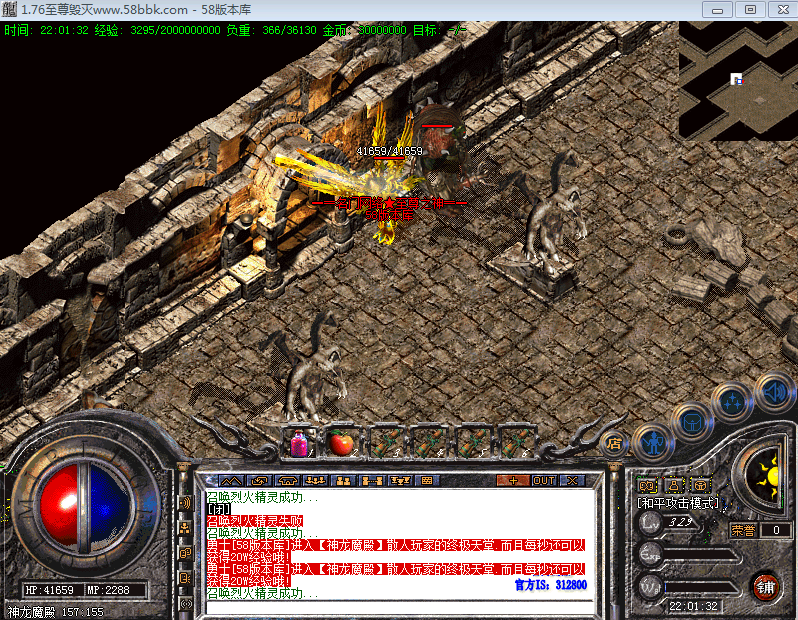Minimize the game window

(718, 9)
